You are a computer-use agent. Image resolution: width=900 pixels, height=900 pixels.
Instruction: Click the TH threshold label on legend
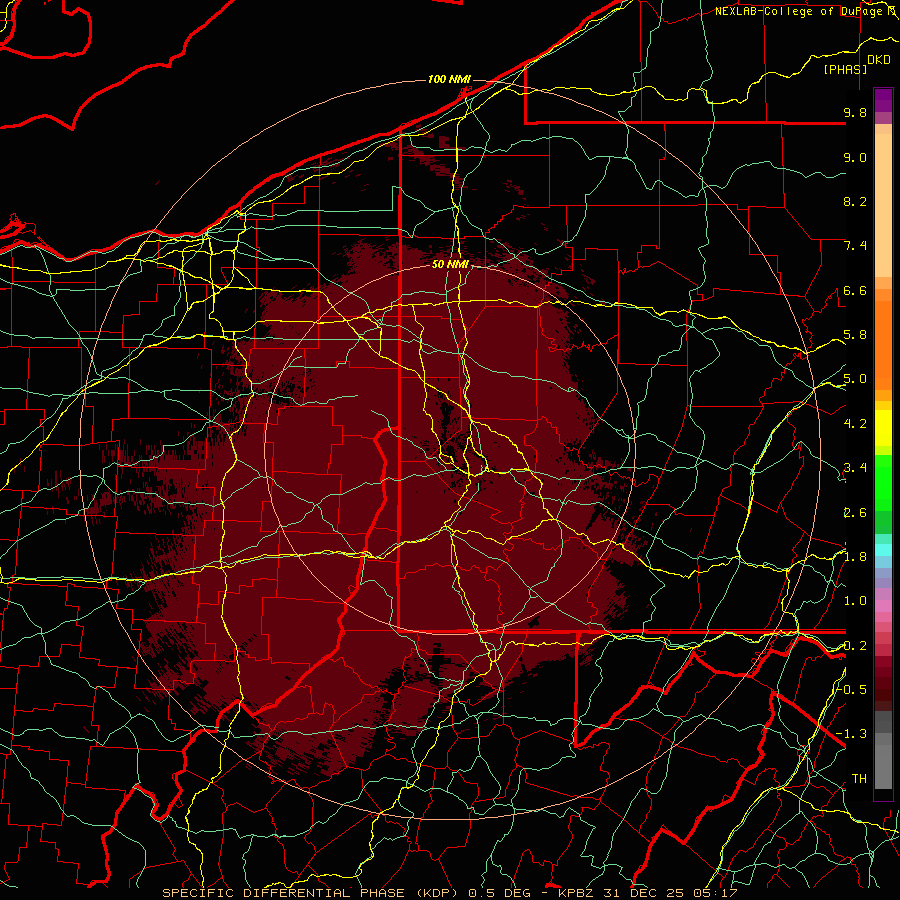859,778
